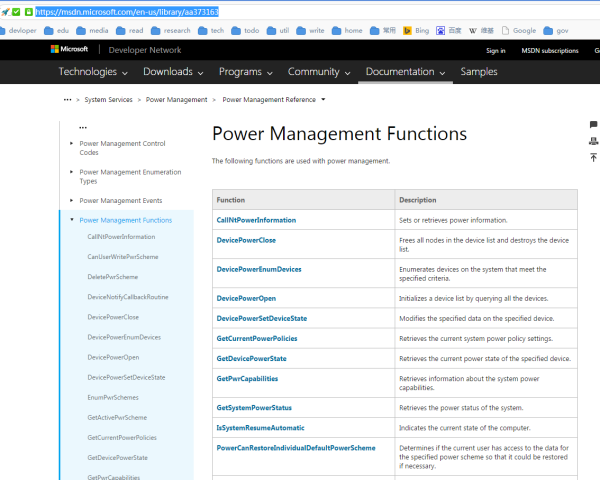Open the Community menu
The width and height of the screenshot is (600, 480).
319,72
